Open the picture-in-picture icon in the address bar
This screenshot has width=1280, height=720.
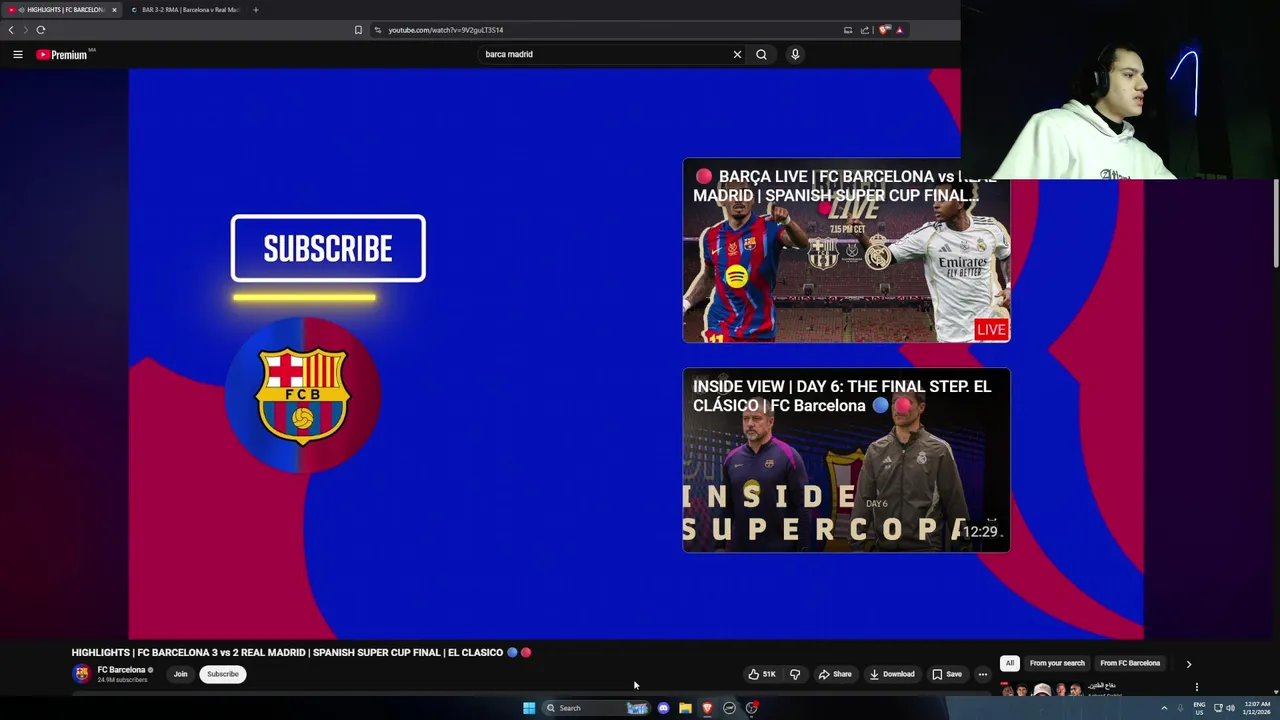coord(848,30)
